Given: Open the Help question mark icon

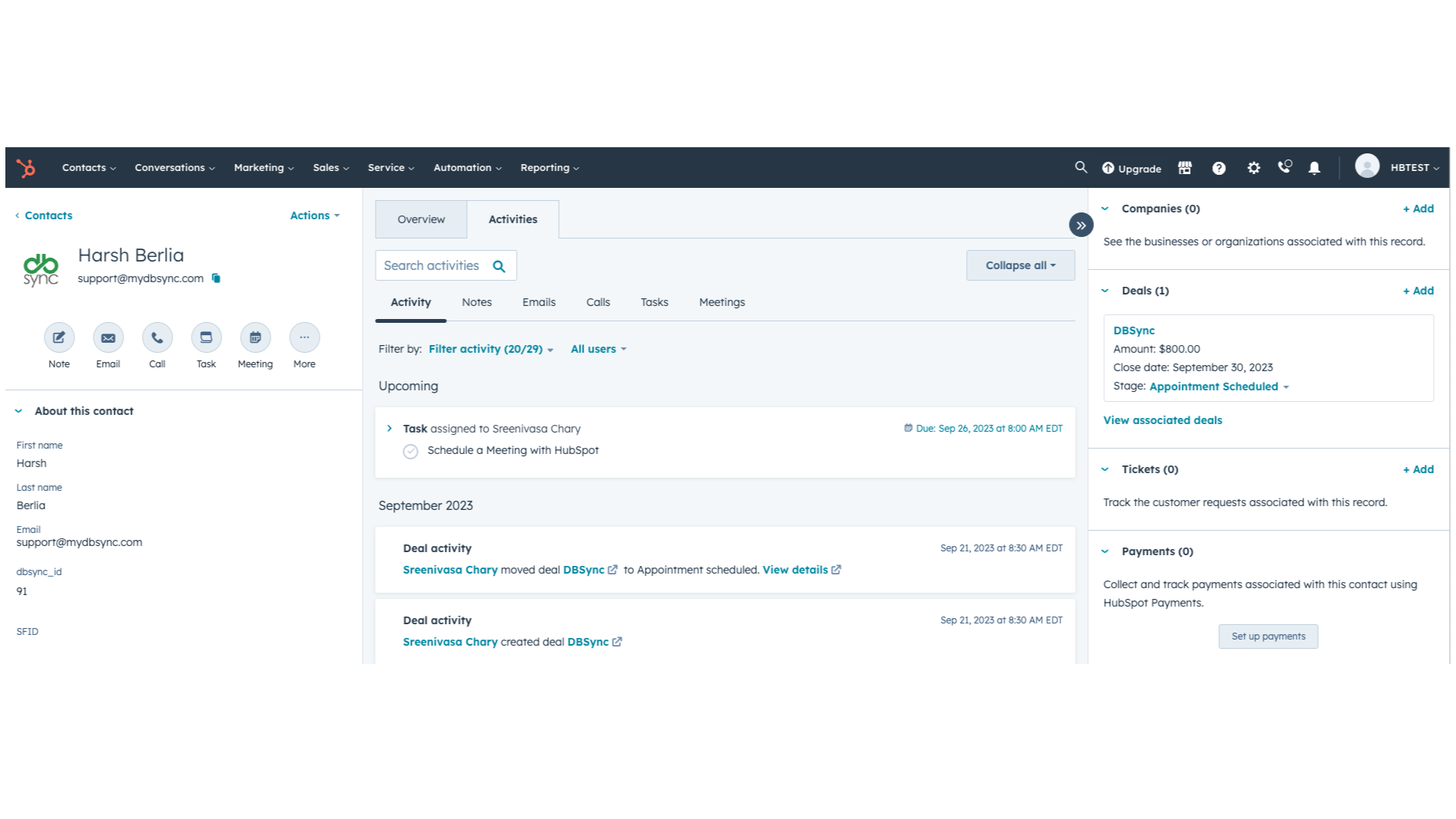Looking at the screenshot, I should point(1219,168).
